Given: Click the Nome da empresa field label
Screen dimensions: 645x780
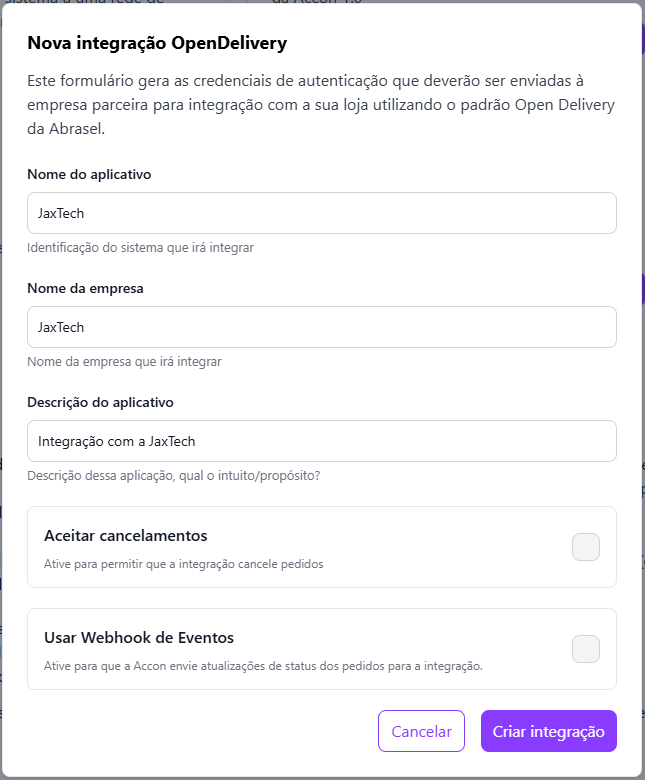Looking at the screenshot, I should [85, 288].
